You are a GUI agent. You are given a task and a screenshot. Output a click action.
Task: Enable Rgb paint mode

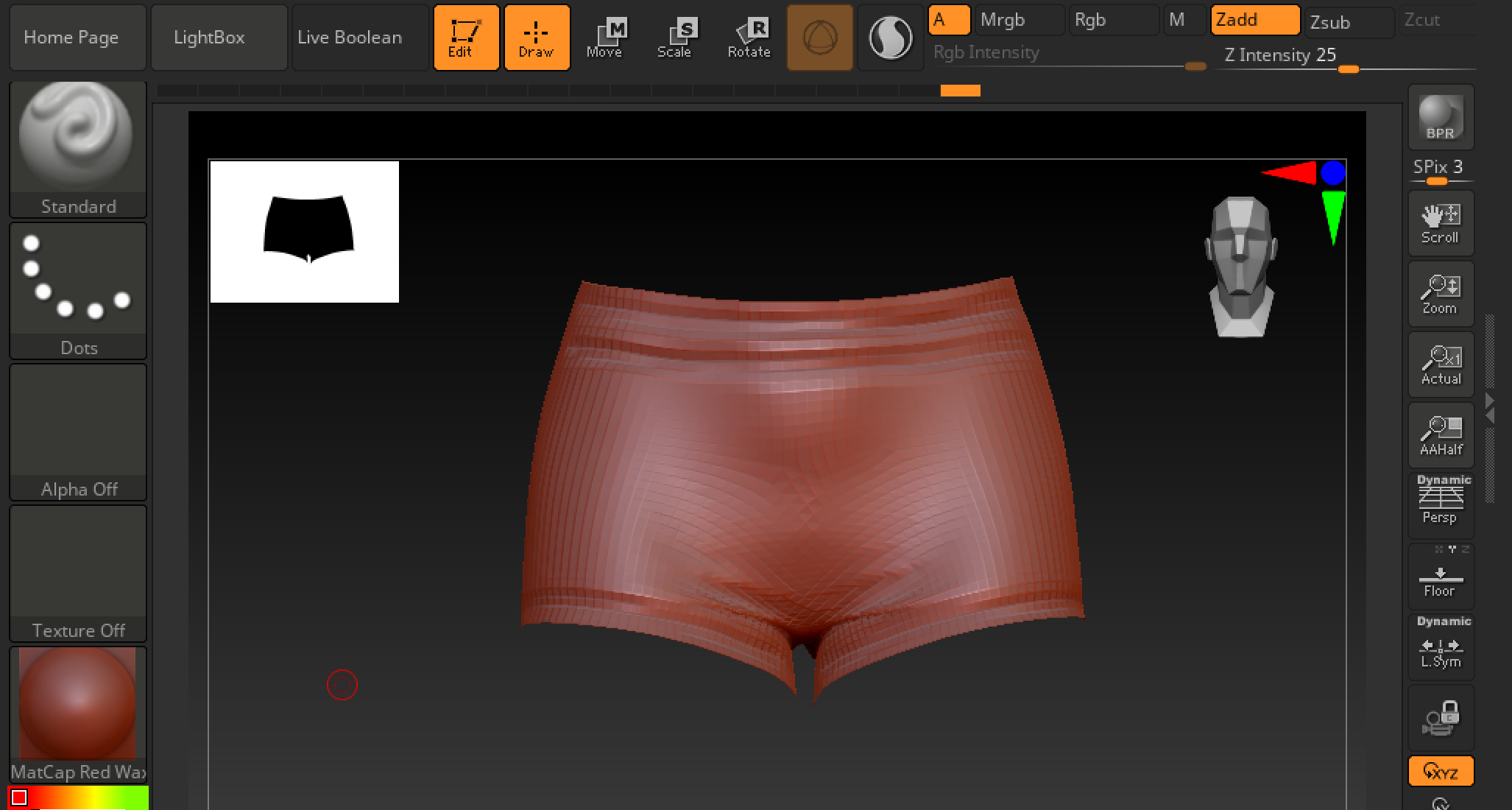[x=1114, y=20]
